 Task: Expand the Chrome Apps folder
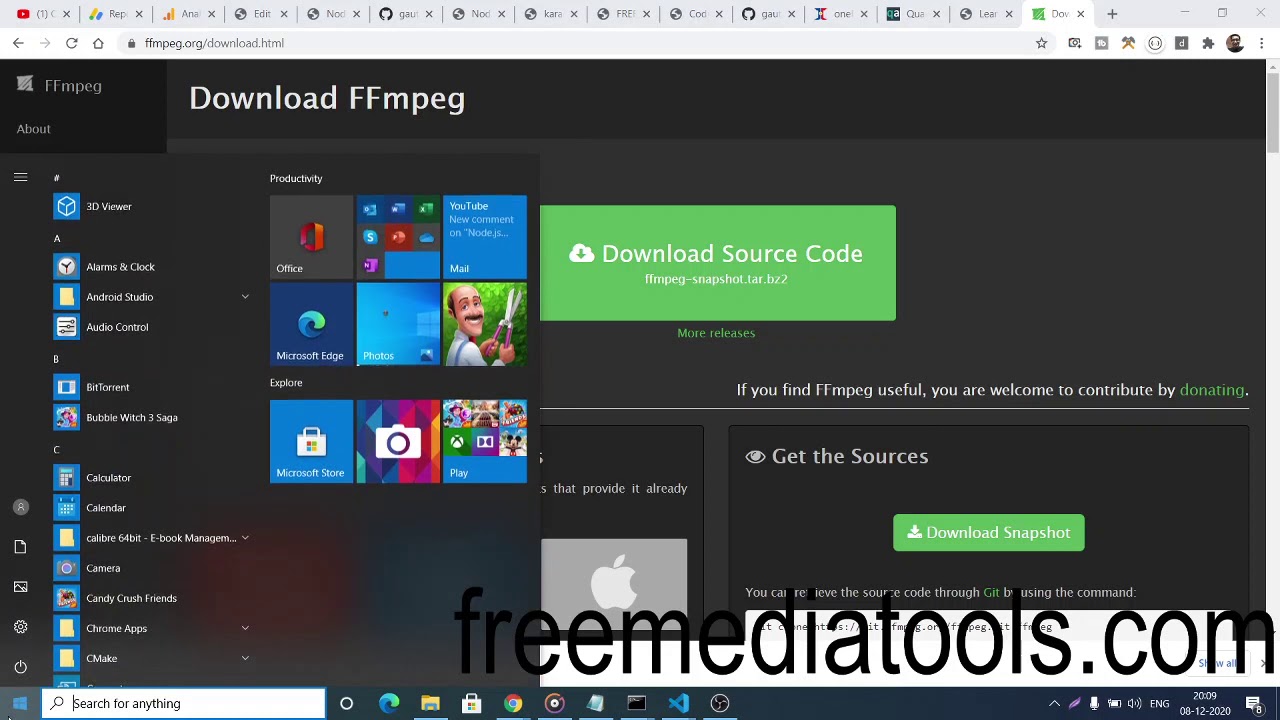244,628
